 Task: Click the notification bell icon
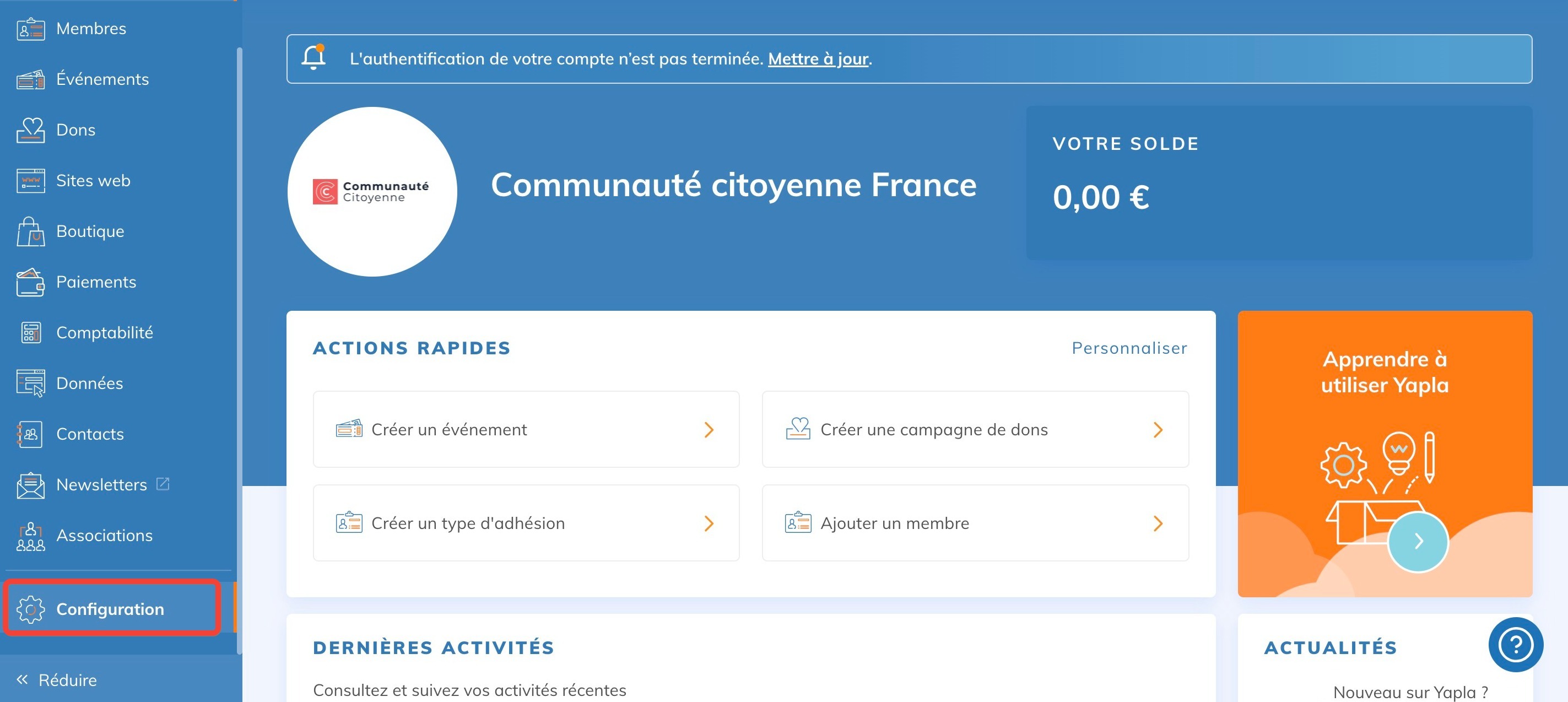click(x=313, y=58)
